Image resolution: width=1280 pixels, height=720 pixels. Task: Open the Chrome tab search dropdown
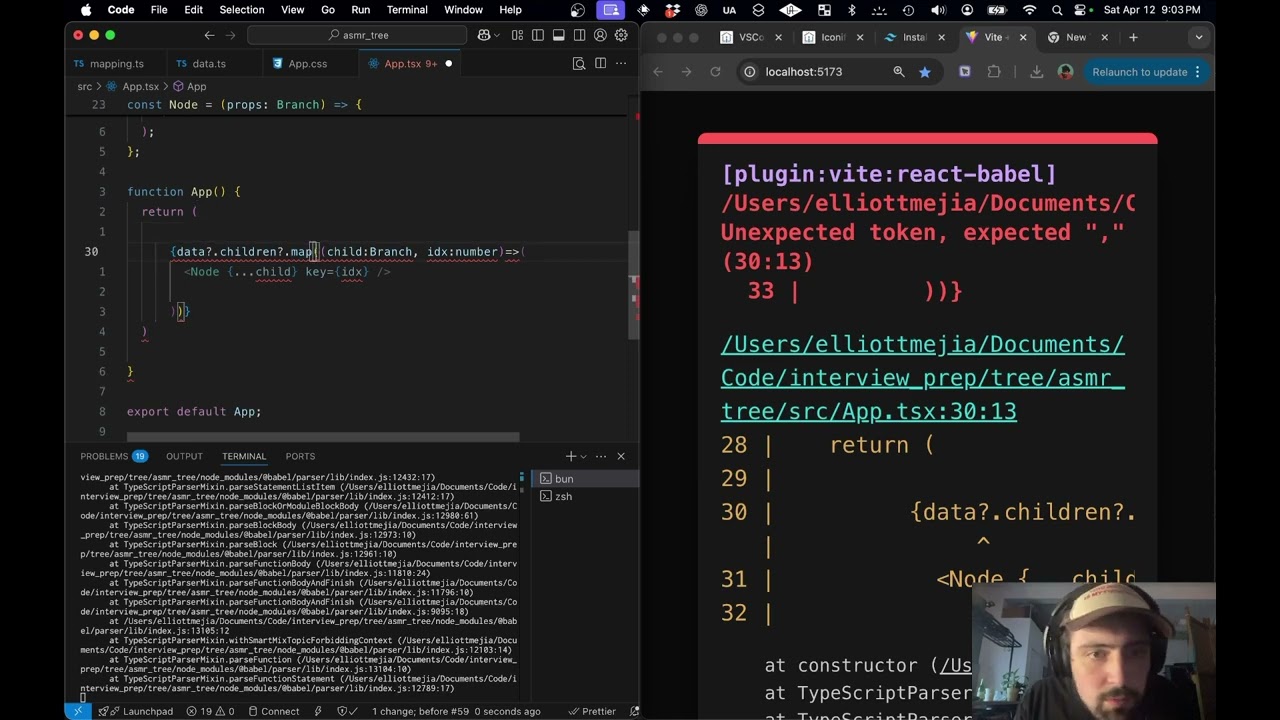(1198, 37)
